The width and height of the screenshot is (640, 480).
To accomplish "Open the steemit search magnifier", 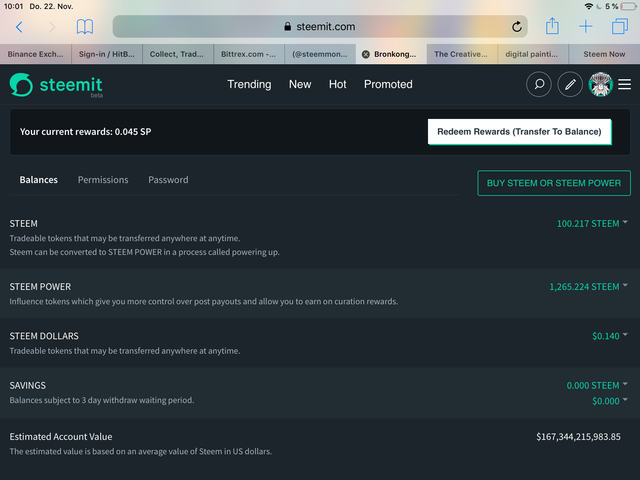I will click(539, 84).
